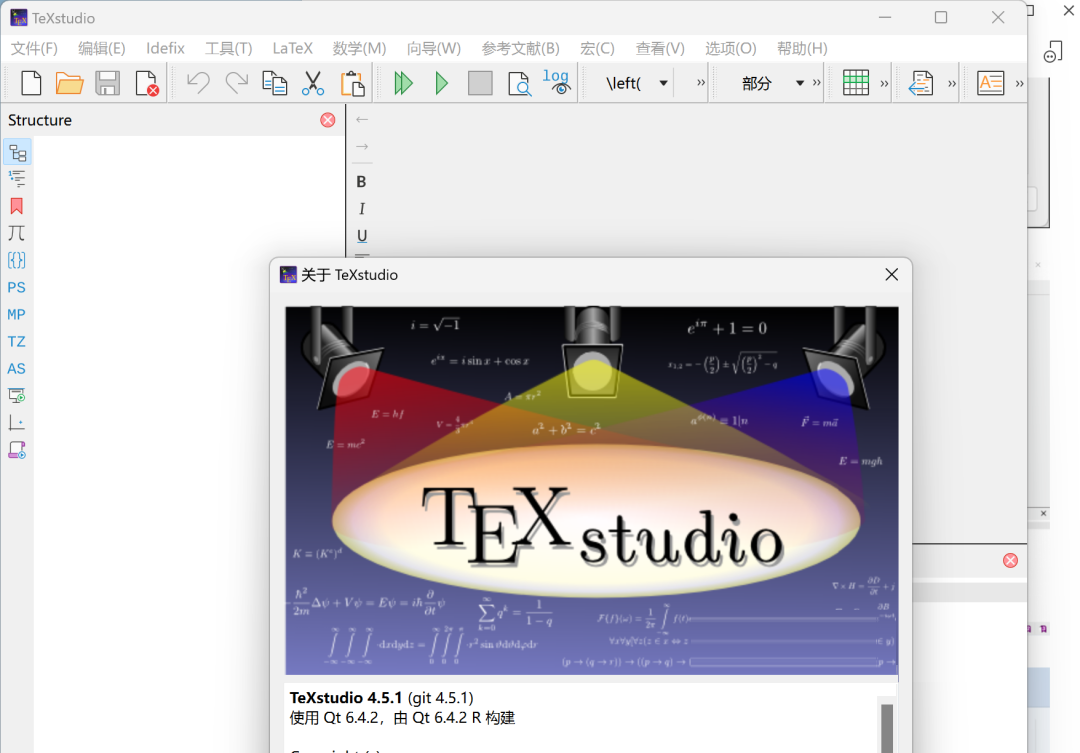Toggle italic formatting with the I button

click(x=361, y=208)
